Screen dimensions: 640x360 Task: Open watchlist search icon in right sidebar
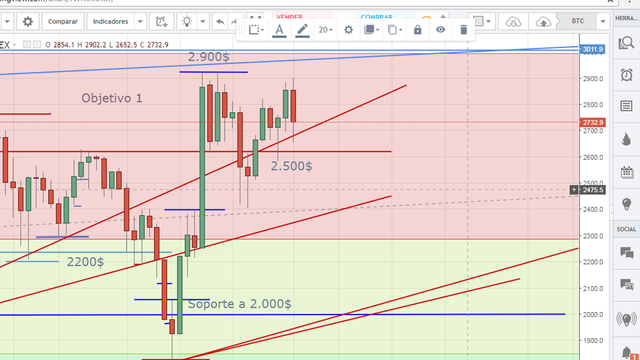click(x=626, y=42)
